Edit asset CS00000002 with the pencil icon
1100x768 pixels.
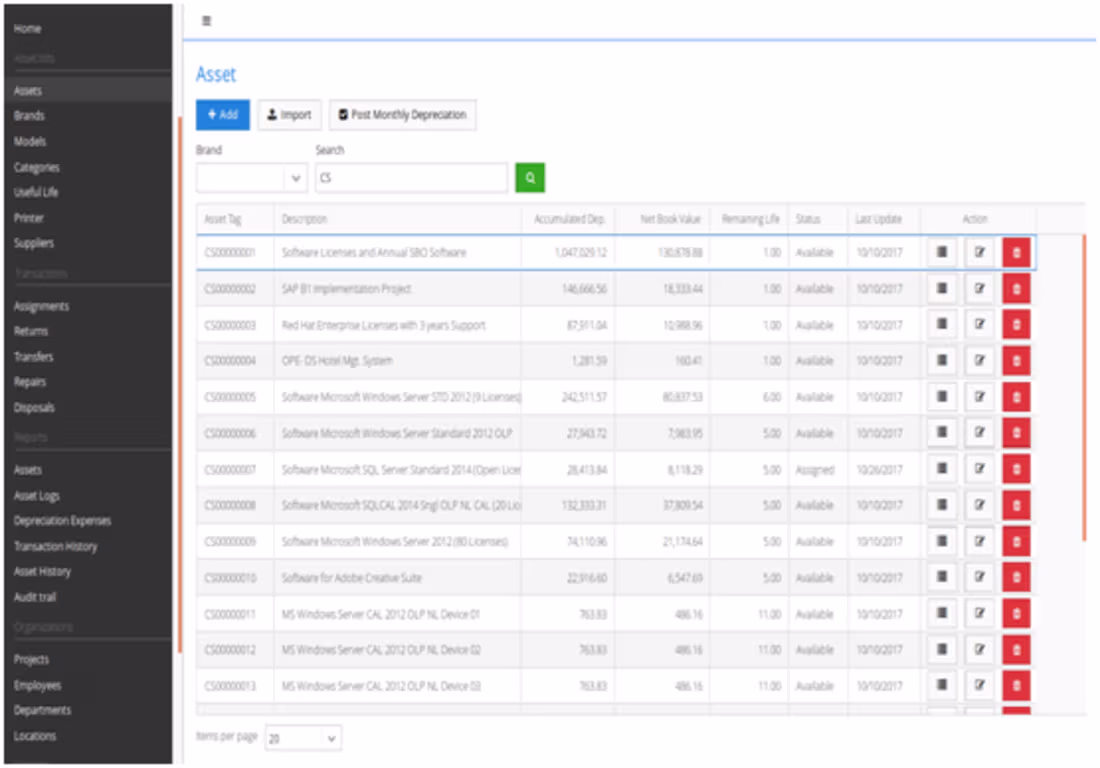click(979, 288)
